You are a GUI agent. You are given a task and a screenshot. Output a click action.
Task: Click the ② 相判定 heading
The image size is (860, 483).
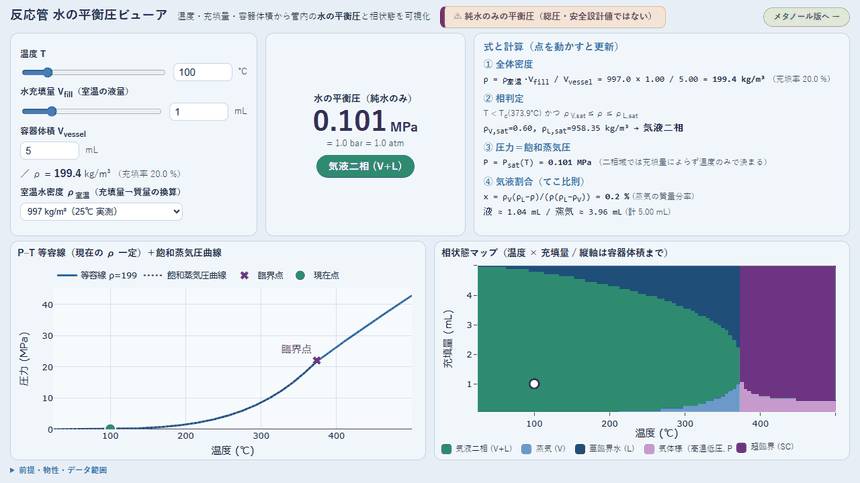(503, 99)
